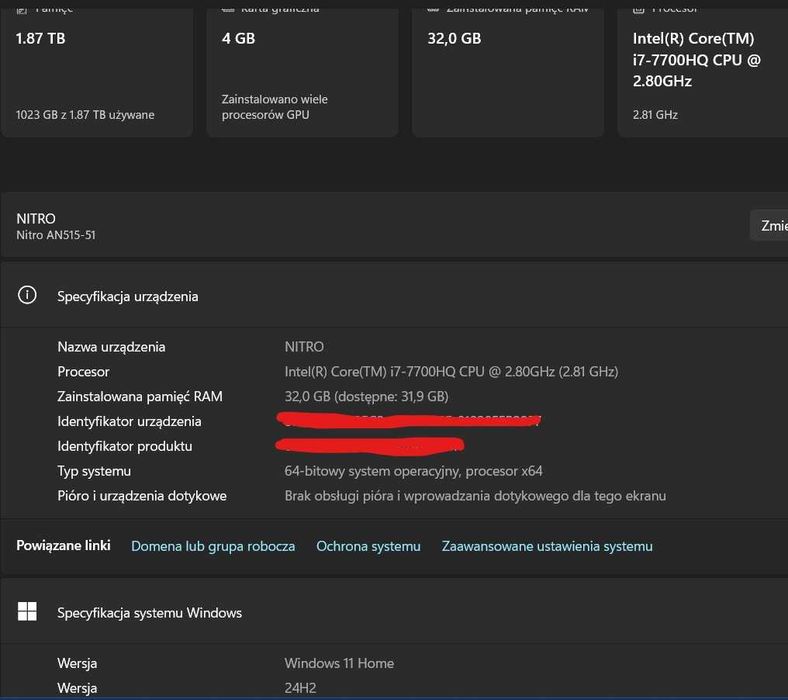788x700 pixels.
Task: Select the RAM card showing 32,0 GB
Action: tap(508, 70)
